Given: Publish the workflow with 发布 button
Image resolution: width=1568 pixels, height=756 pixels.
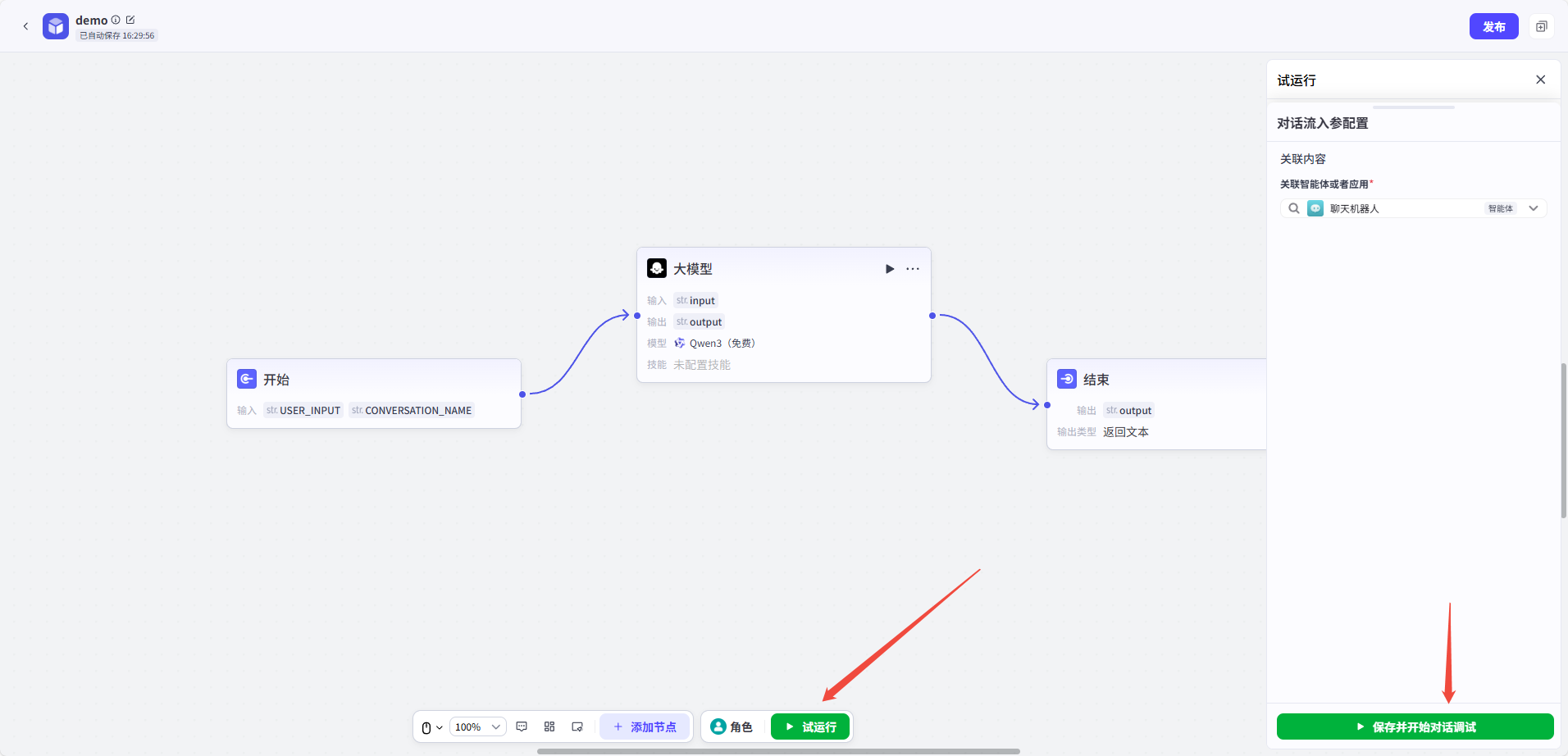Looking at the screenshot, I should (1493, 26).
